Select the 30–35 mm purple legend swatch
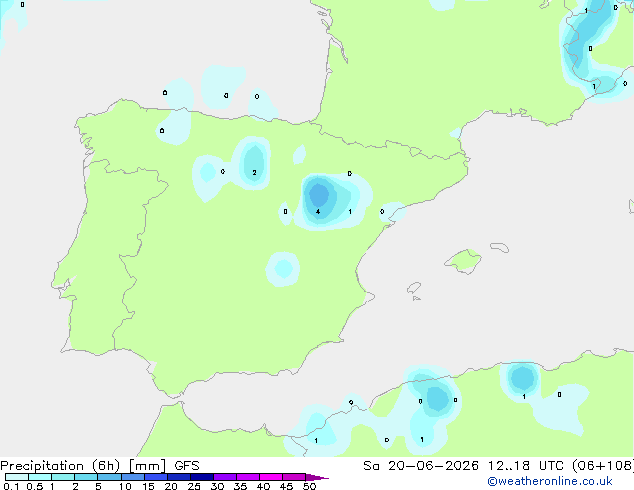The height and width of the screenshot is (490, 634). (225, 477)
